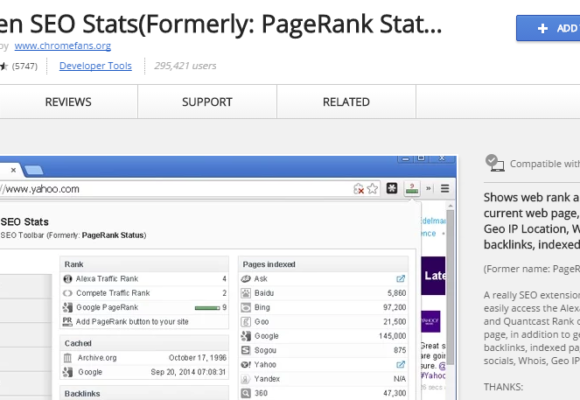Click the bookmark star icon
This screenshot has width=580, height=400.
tap(372, 189)
